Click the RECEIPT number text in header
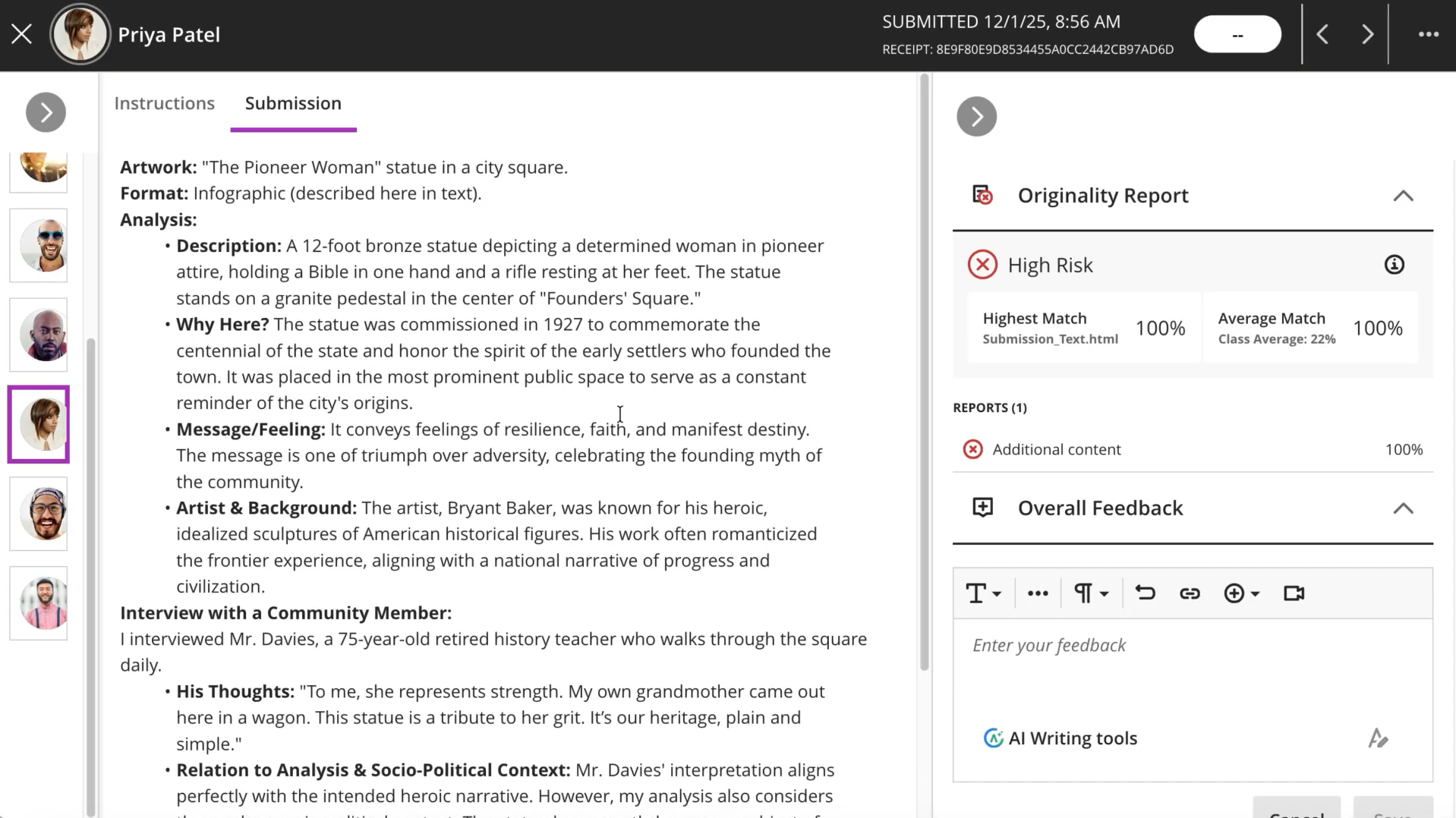The width and height of the screenshot is (1456, 818). point(1028,49)
